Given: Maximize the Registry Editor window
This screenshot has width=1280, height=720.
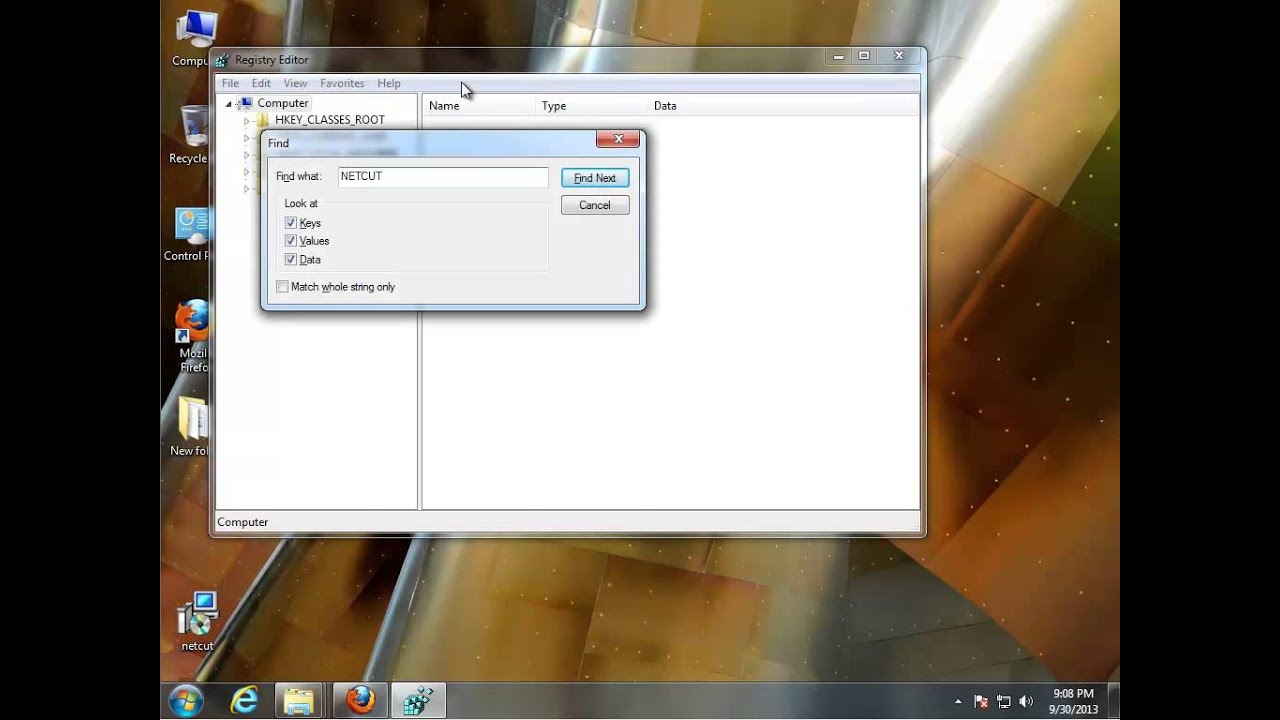Looking at the screenshot, I should [x=864, y=56].
